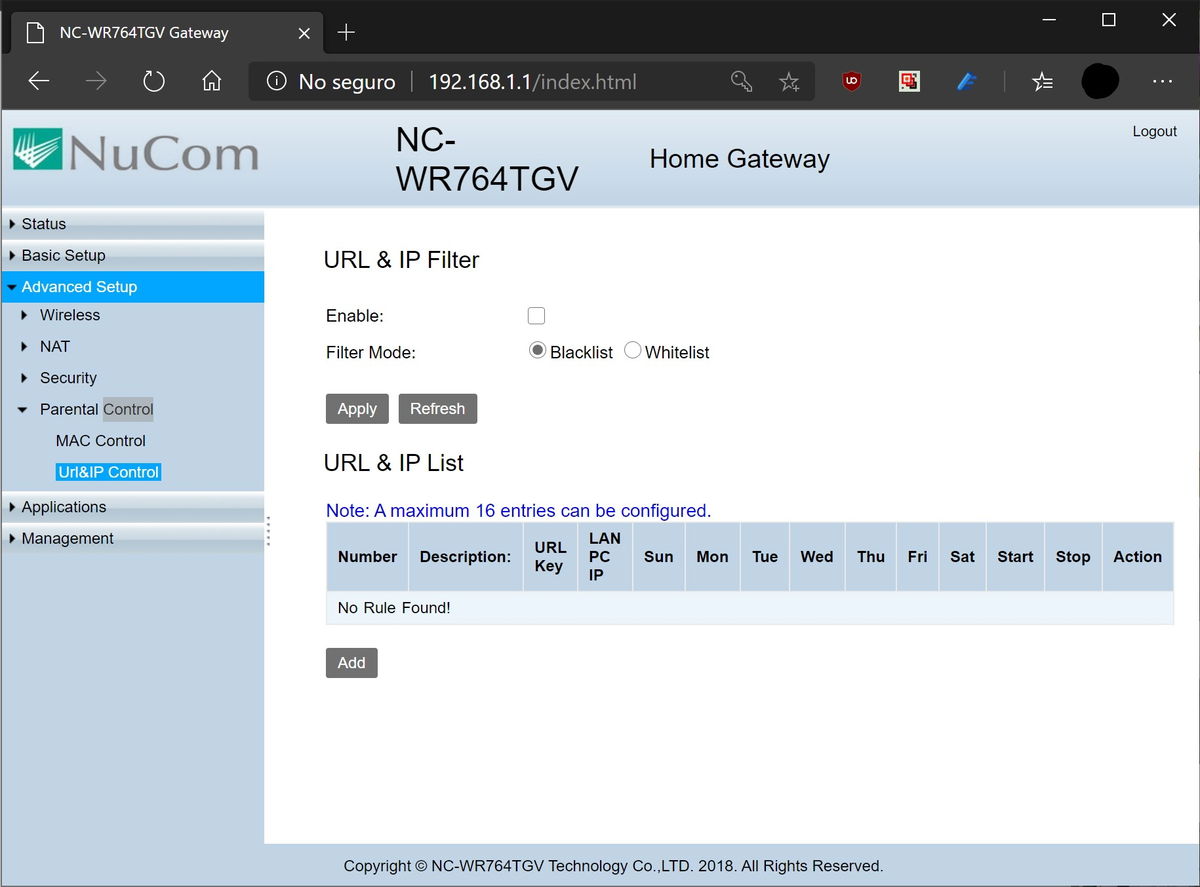The height and width of the screenshot is (887, 1200).
Task: Expand the NAT submenu
Action: tap(55, 346)
